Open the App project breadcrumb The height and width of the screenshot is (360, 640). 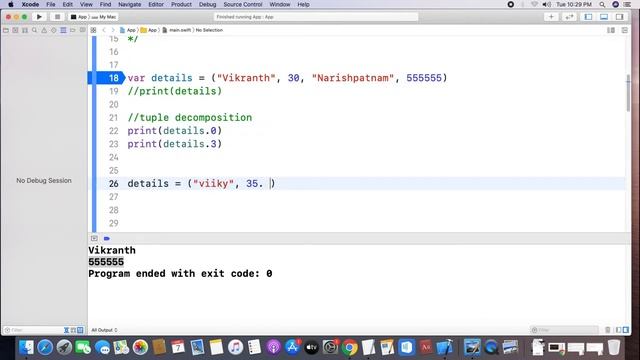pyautogui.click(x=128, y=30)
